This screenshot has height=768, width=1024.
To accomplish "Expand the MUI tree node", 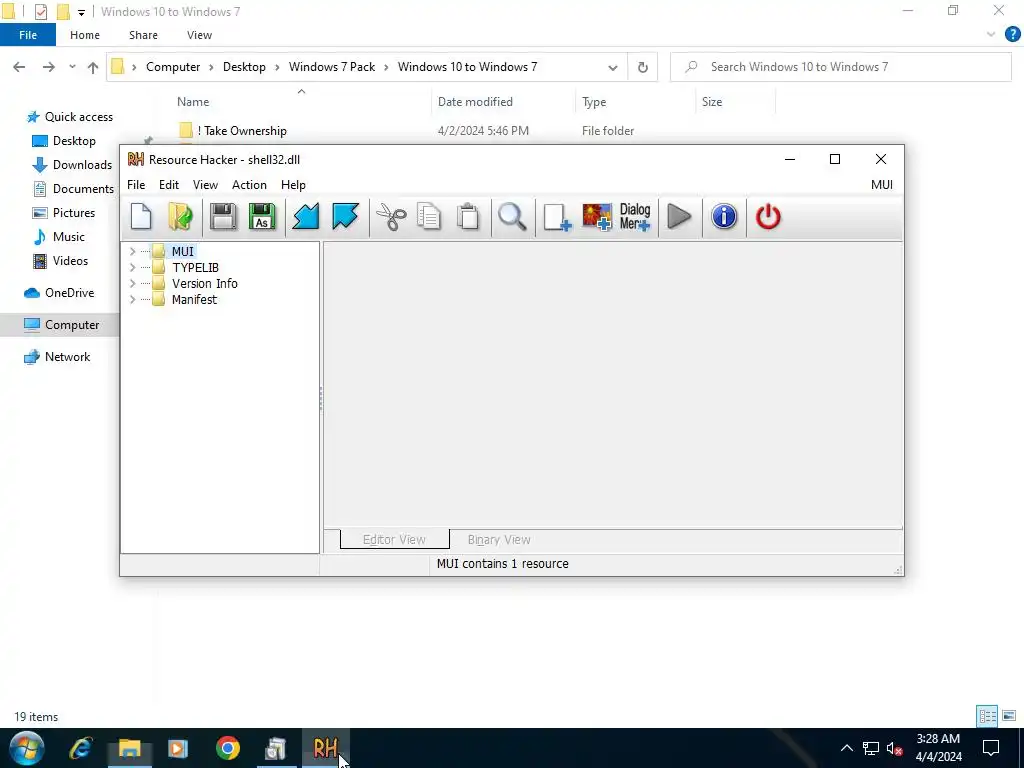I will [133, 251].
